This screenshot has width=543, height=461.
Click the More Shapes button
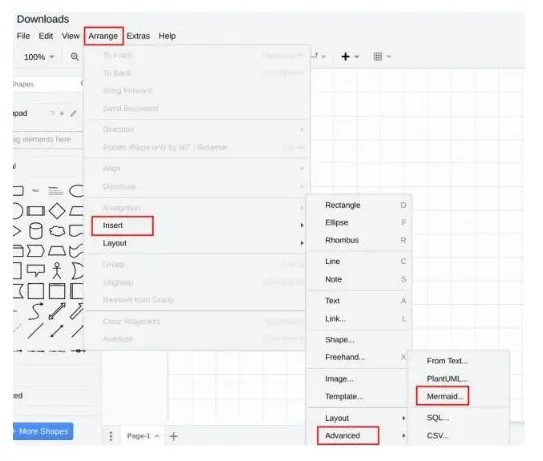(x=43, y=432)
